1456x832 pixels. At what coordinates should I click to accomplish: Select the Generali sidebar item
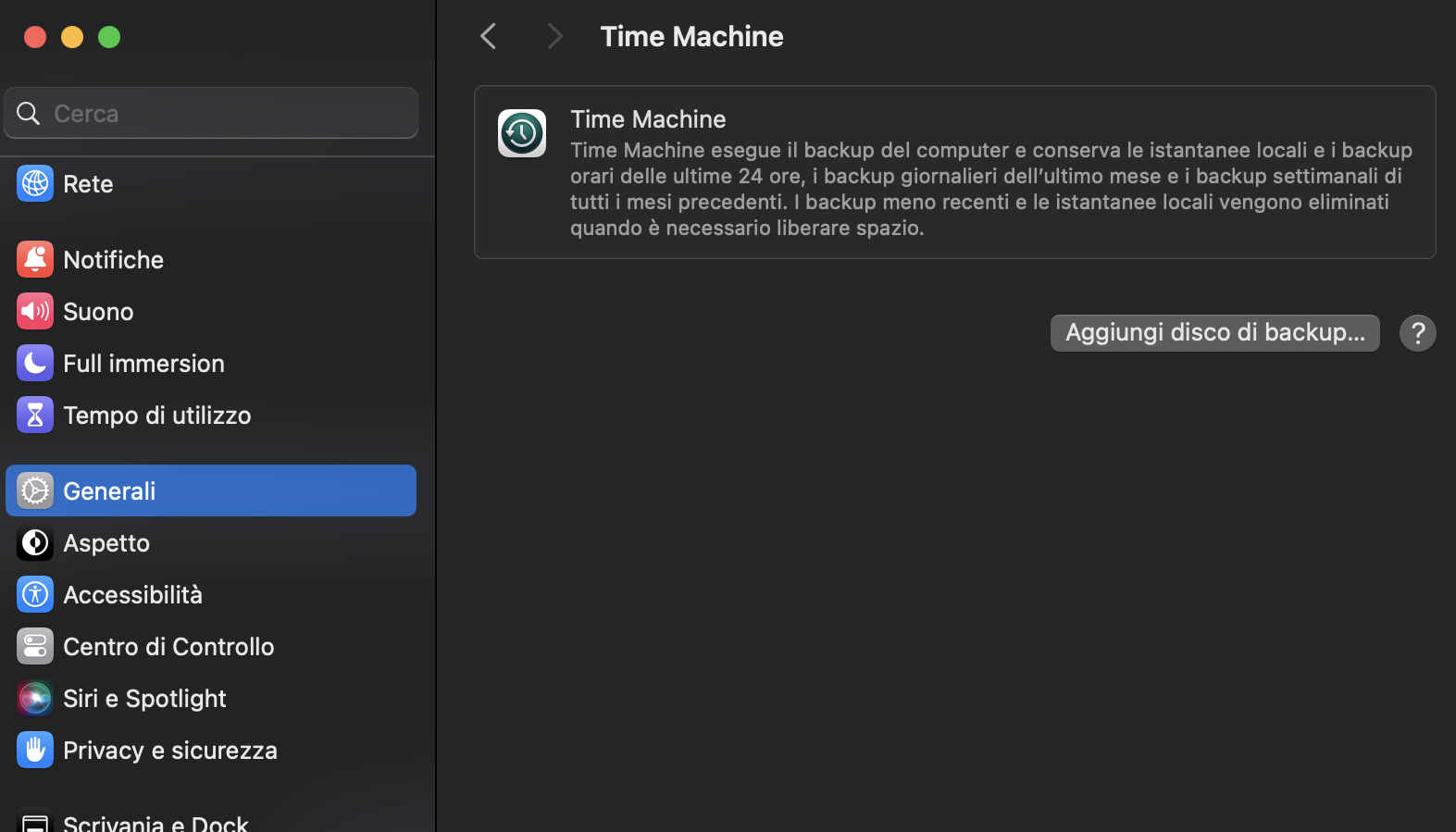[x=211, y=491]
